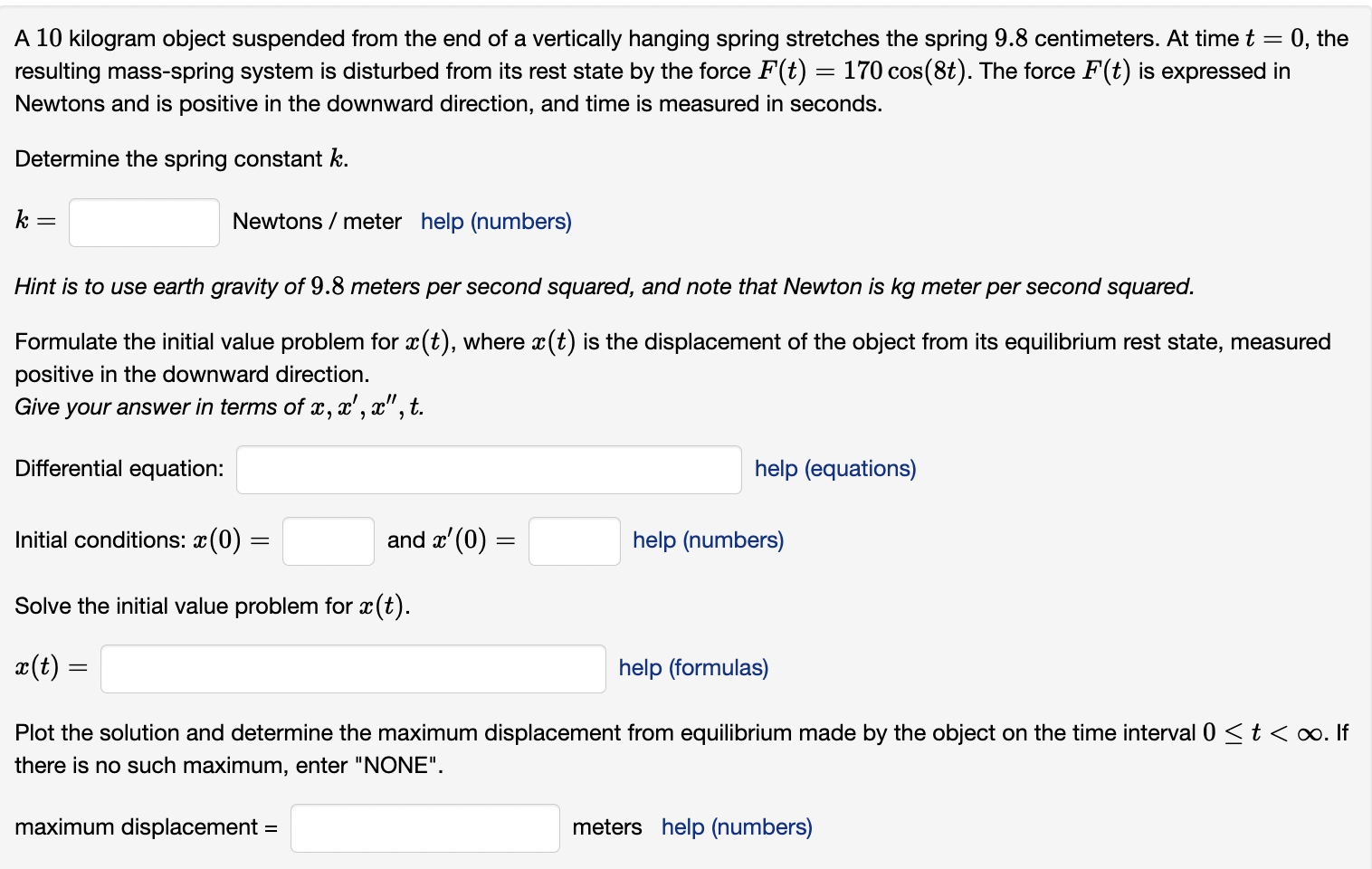The image size is (1372, 869).
Task: Open help (formulas) beside x(t)
Action: click(692, 667)
